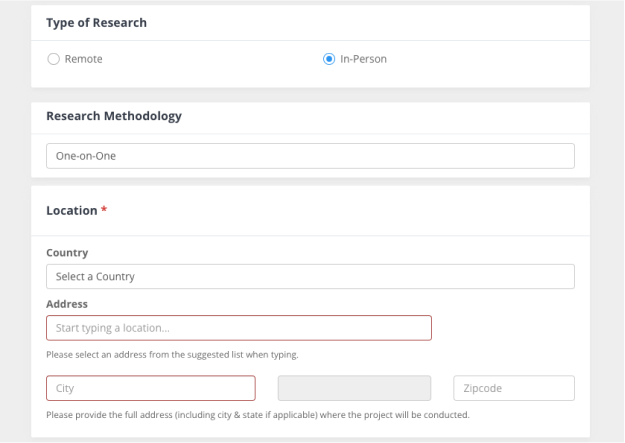Screen dimensions: 625x443
Task: Click the Type of Research heading
Action: (96, 23)
